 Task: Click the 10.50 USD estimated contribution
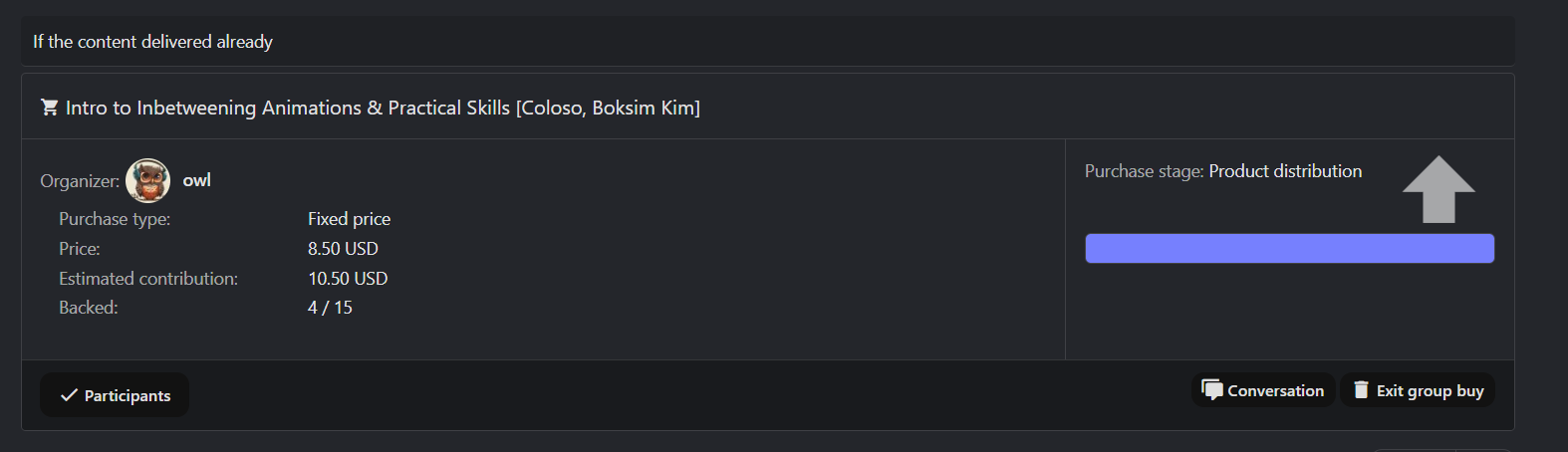tap(348, 279)
